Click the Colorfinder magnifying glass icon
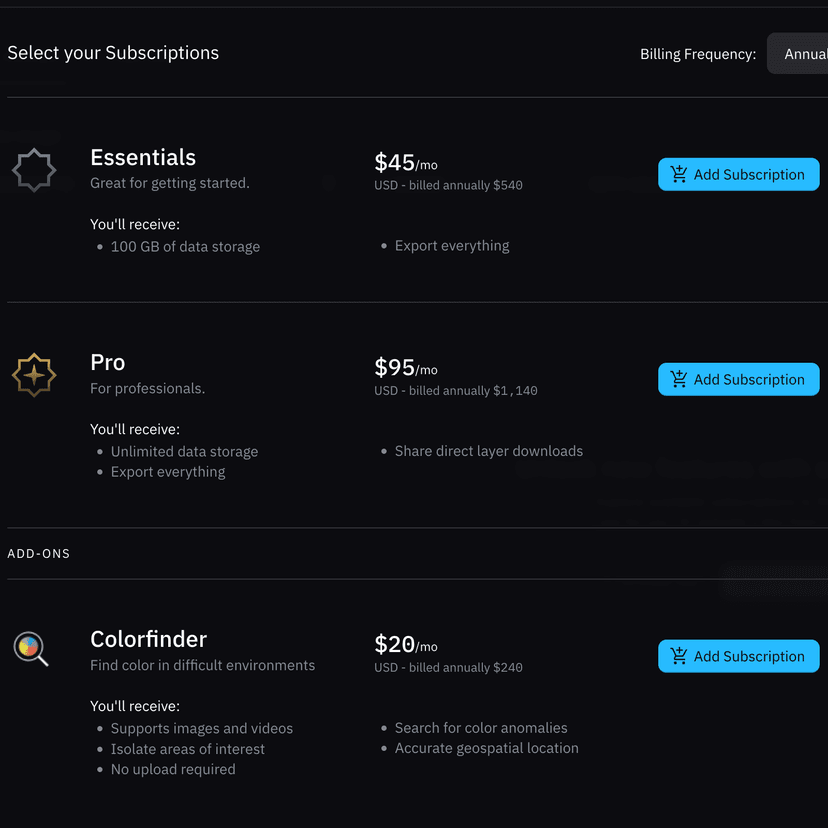This screenshot has width=828, height=828. pyautogui.click(x=31, y=650)
